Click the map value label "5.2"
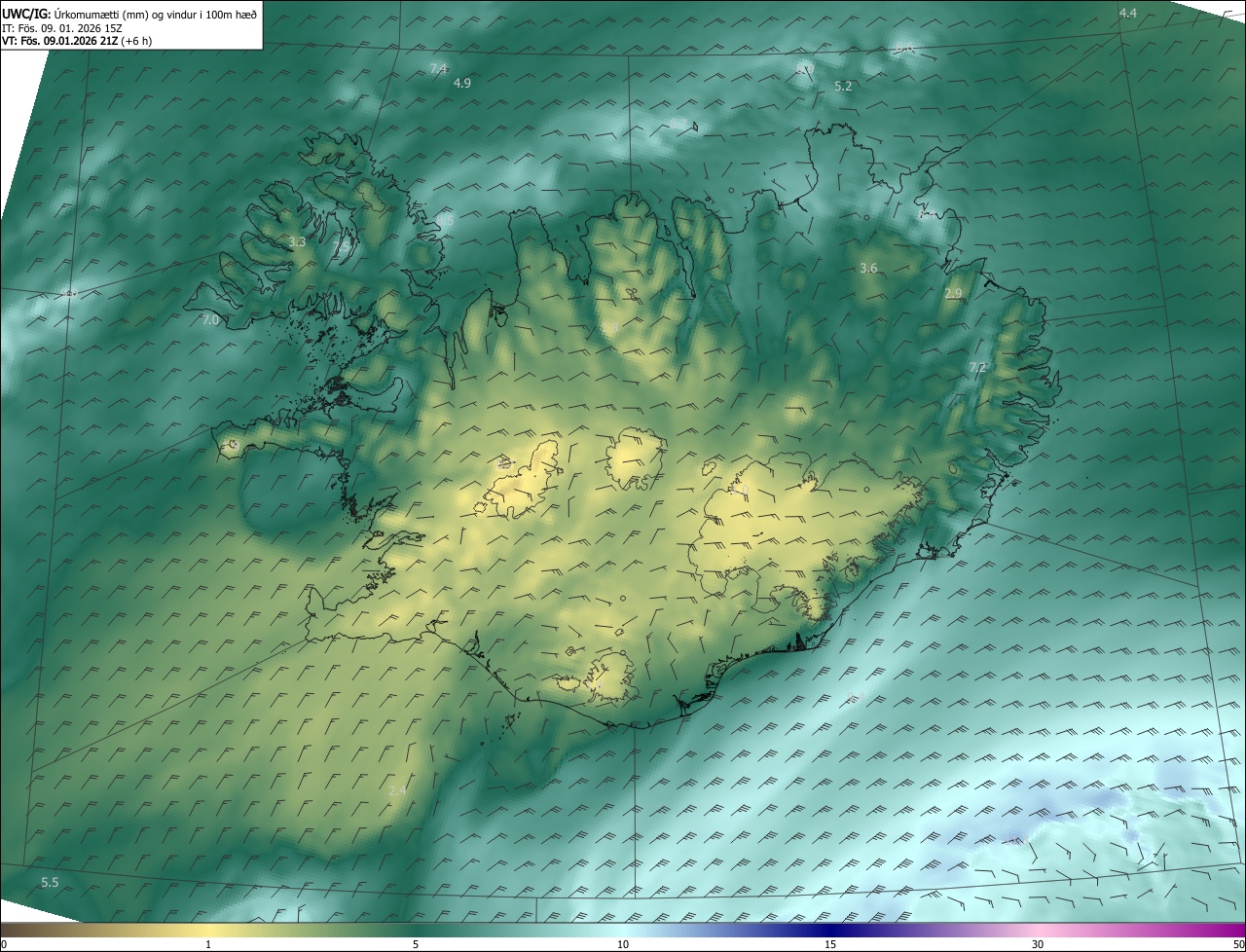Image resolution: width=1246 pixels, height=952 pixels. point(843,87)
